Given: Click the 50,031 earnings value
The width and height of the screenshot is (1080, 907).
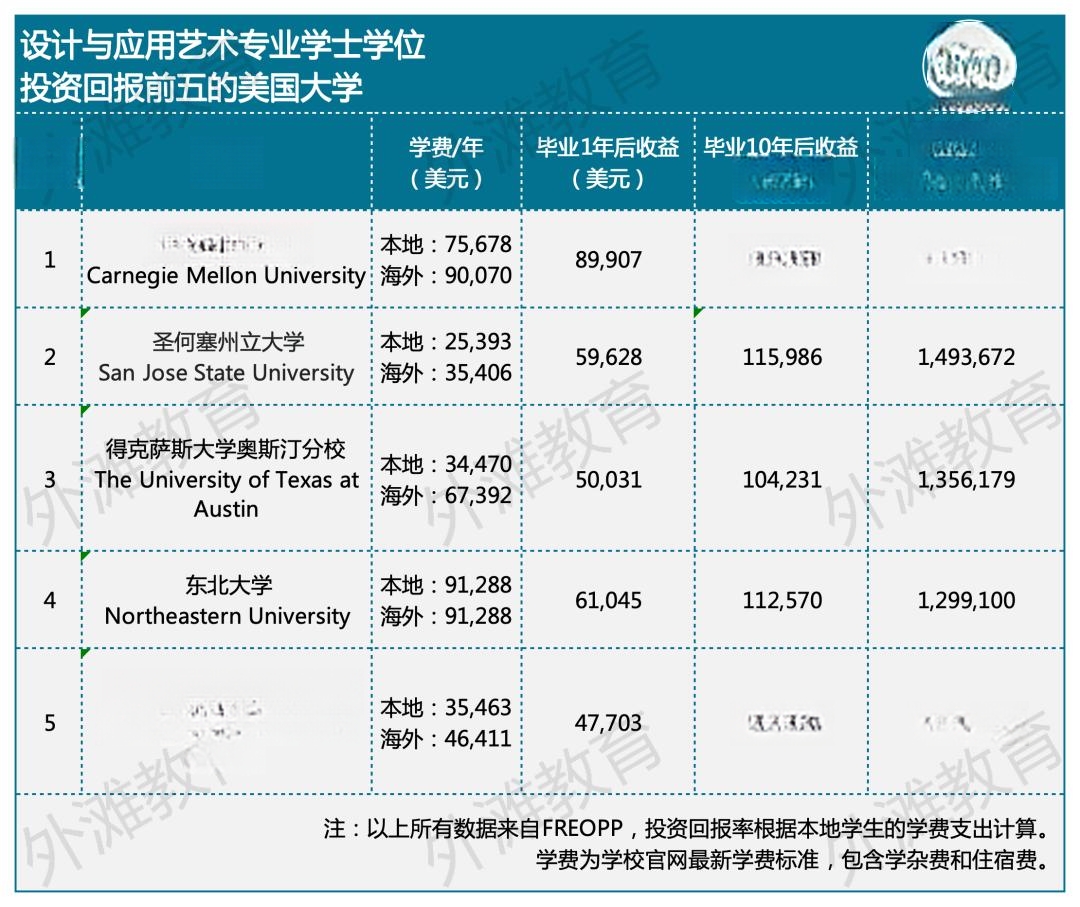Looking at the screenshot, I should [608, 479].
